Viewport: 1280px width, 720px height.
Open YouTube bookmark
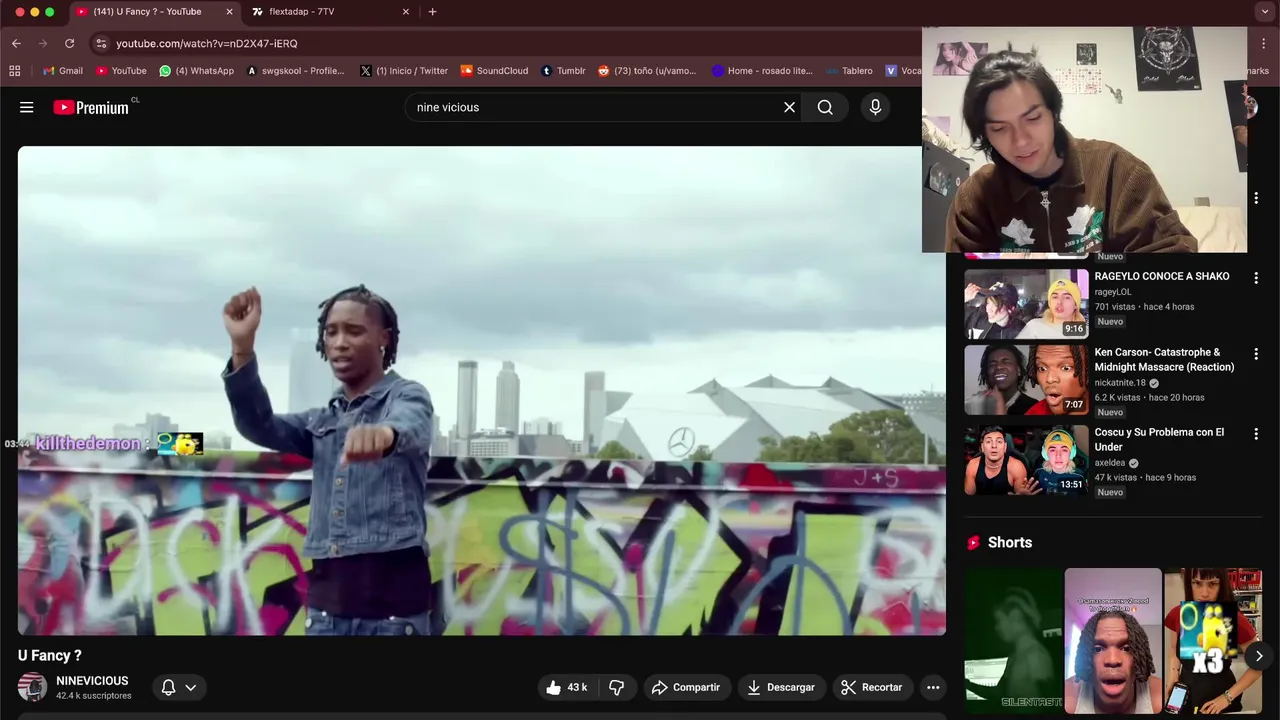pos(121,71)
